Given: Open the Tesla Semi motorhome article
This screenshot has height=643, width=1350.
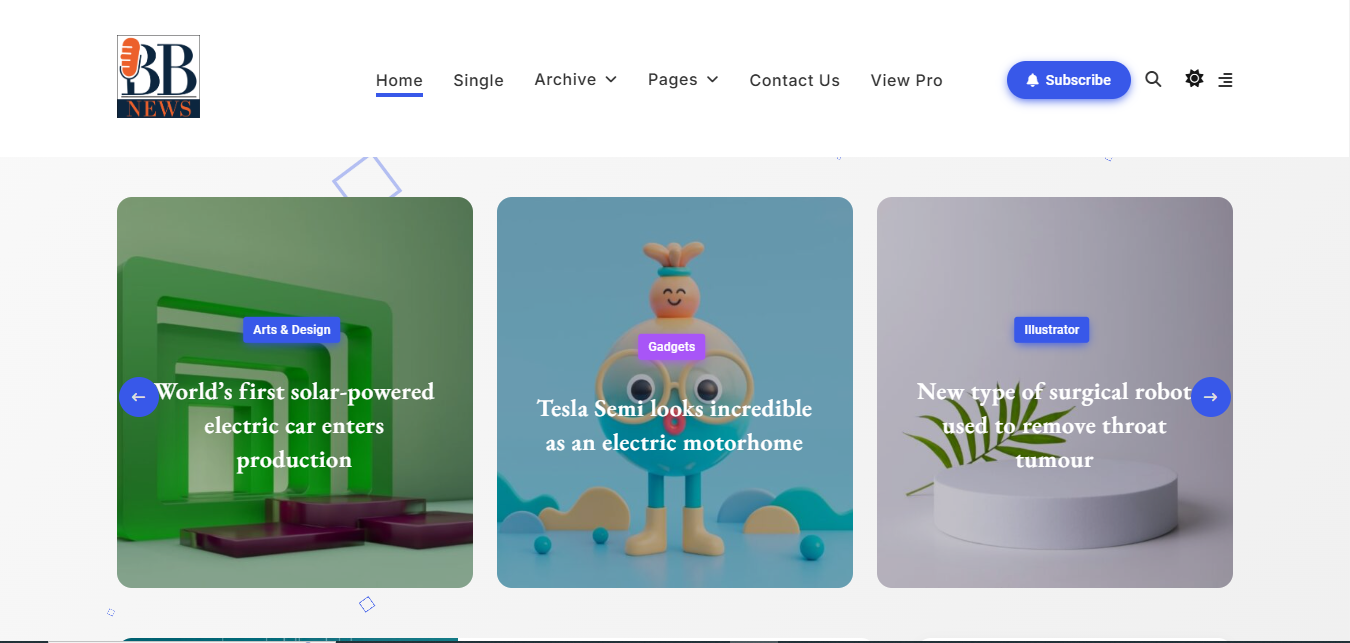Looking at the screenshot, I should [674, 425].
